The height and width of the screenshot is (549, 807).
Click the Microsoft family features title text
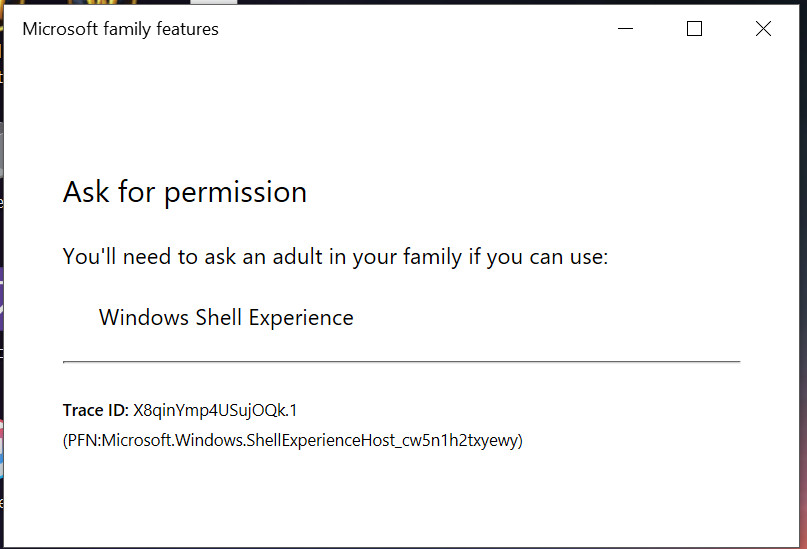point(120,29)
